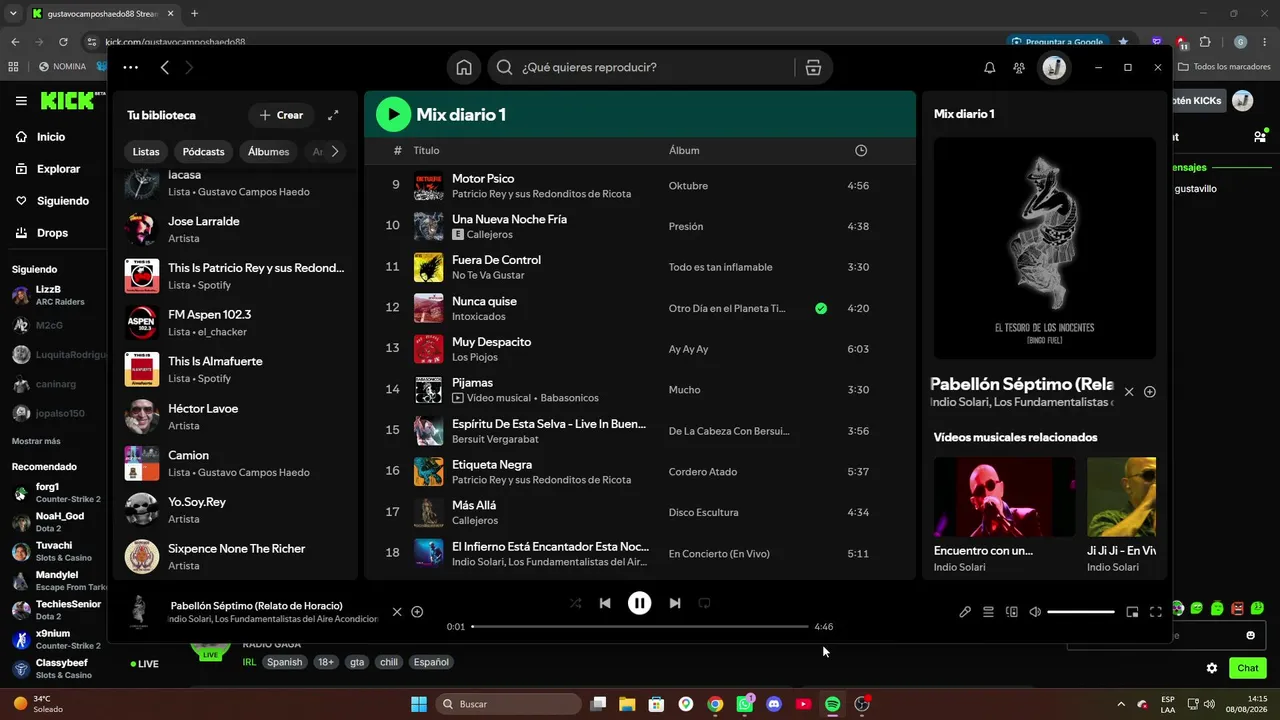Go back with Spotify's back arrow

click(165, 68)
